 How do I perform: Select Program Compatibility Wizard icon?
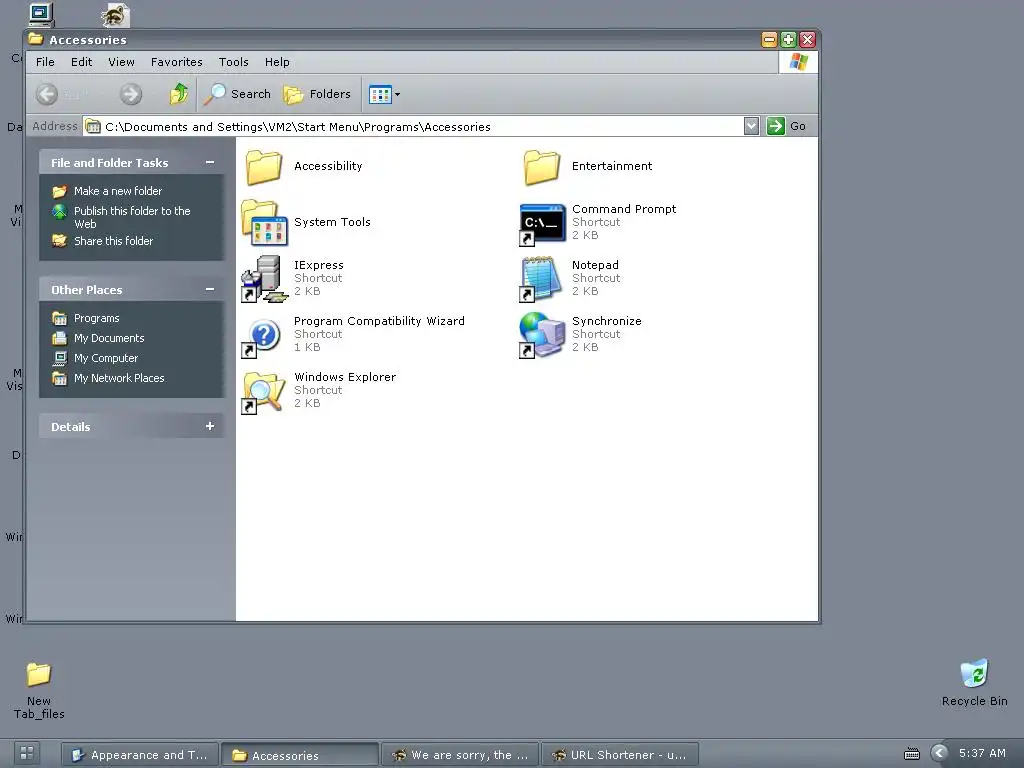261,337
